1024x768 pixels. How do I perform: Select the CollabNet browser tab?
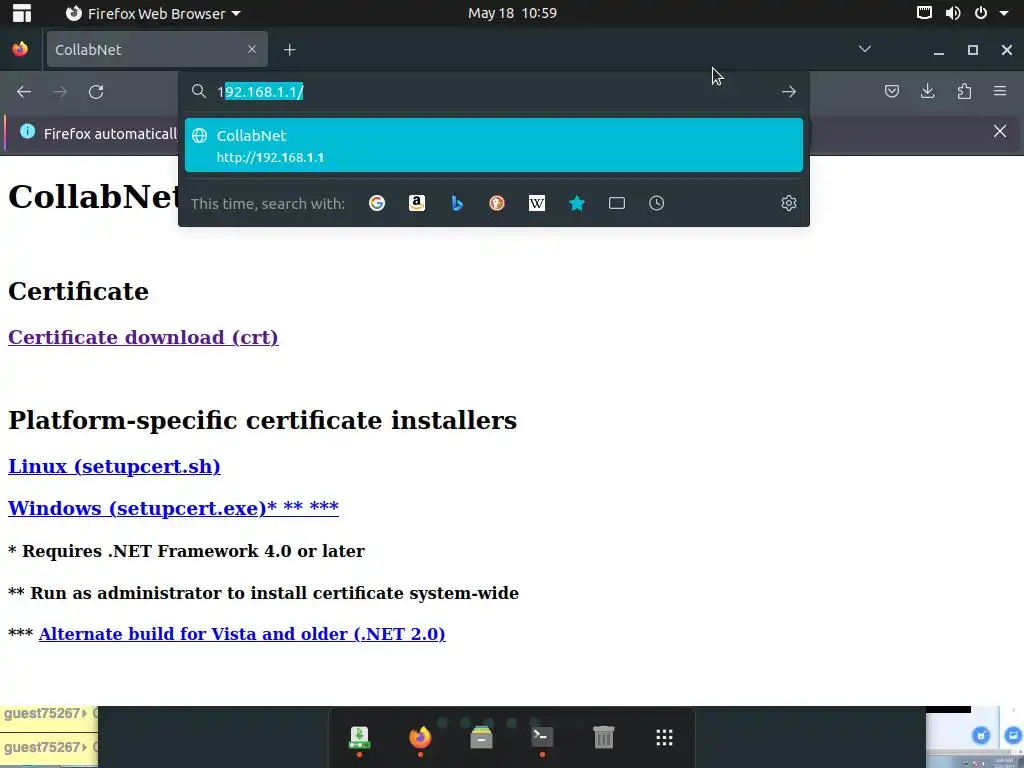[157, 49]
